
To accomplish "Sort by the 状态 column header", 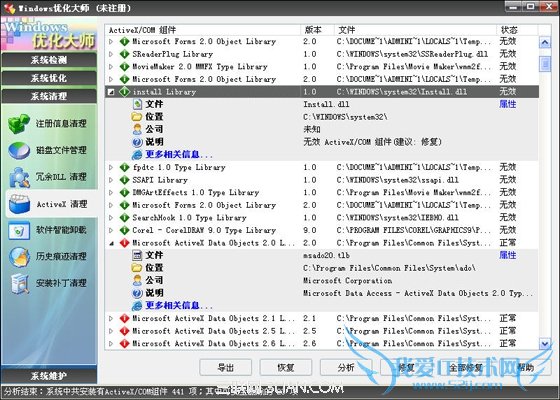I will [517, 30].
